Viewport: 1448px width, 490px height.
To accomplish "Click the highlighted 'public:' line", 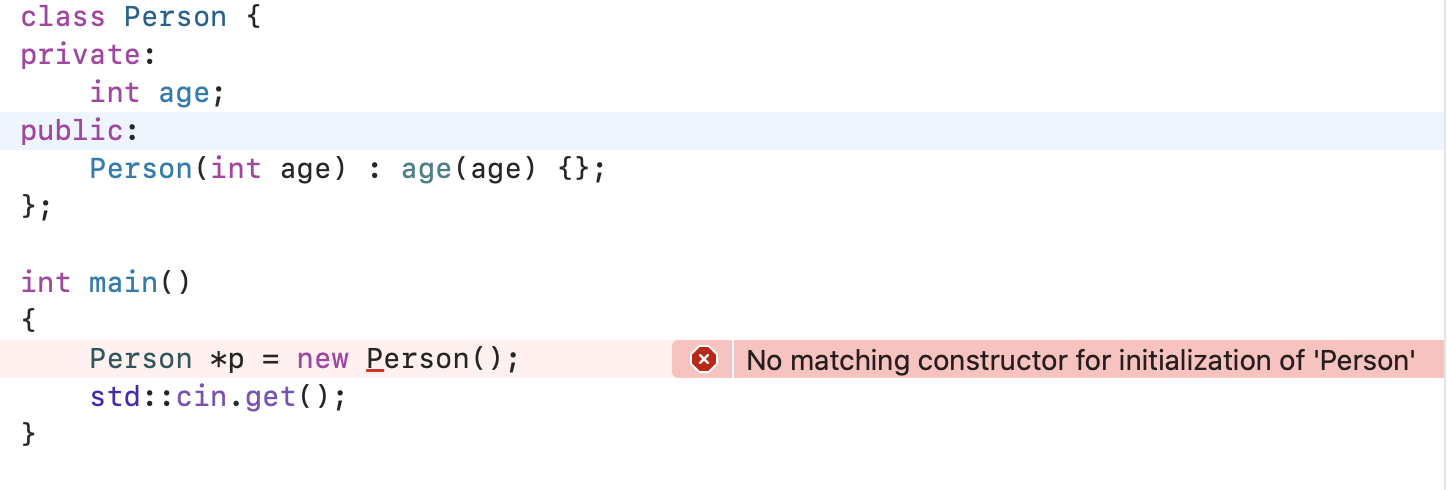I will pos(722,131).
